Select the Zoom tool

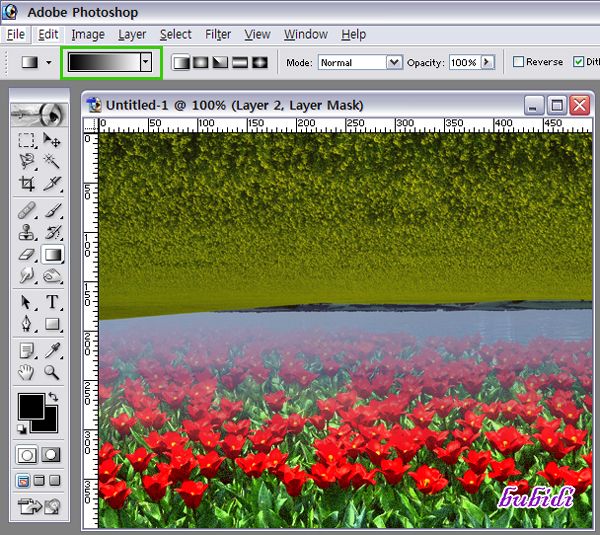tap(52, 372)
